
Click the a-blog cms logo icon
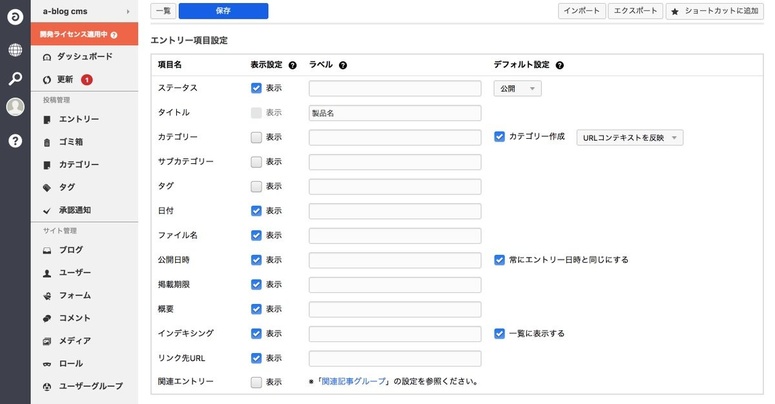(15, 17)
